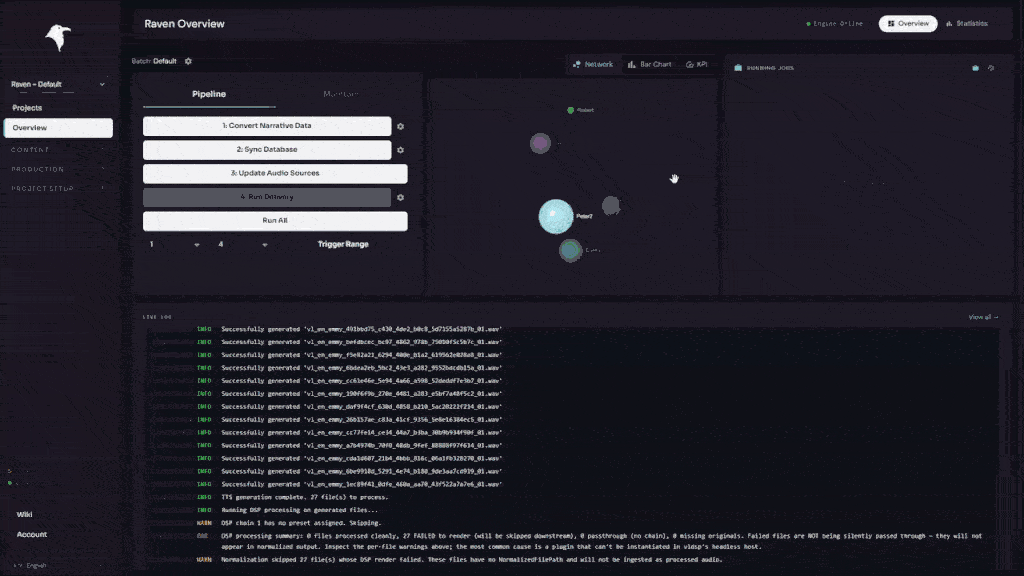Open the range end dropdown showing 4
The height and width of the screenshot is (576, 1024).
(x=243, y=244)
